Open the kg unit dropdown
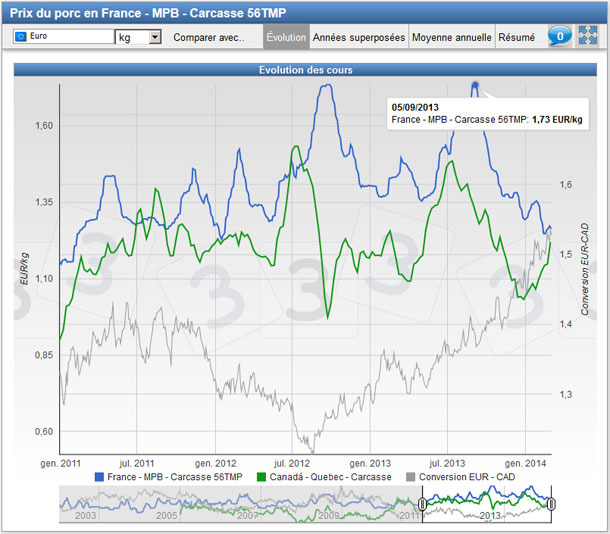 tap(138, 37)
